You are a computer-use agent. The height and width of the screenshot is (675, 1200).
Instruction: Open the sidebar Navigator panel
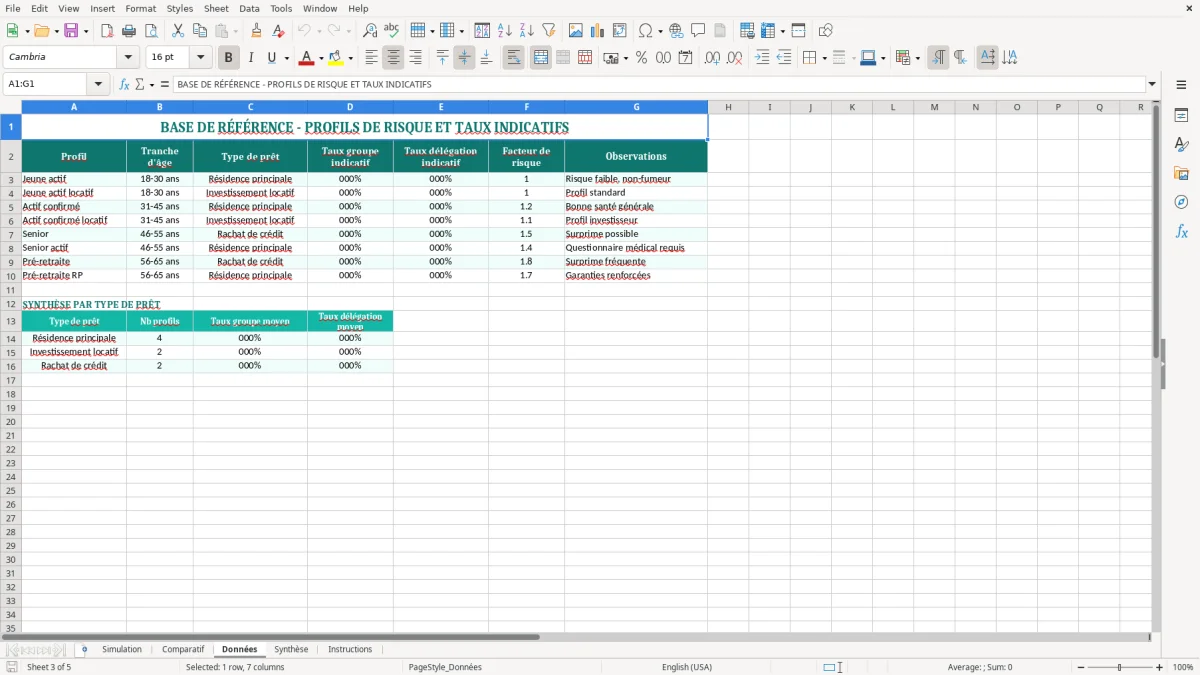(1181, 202)
